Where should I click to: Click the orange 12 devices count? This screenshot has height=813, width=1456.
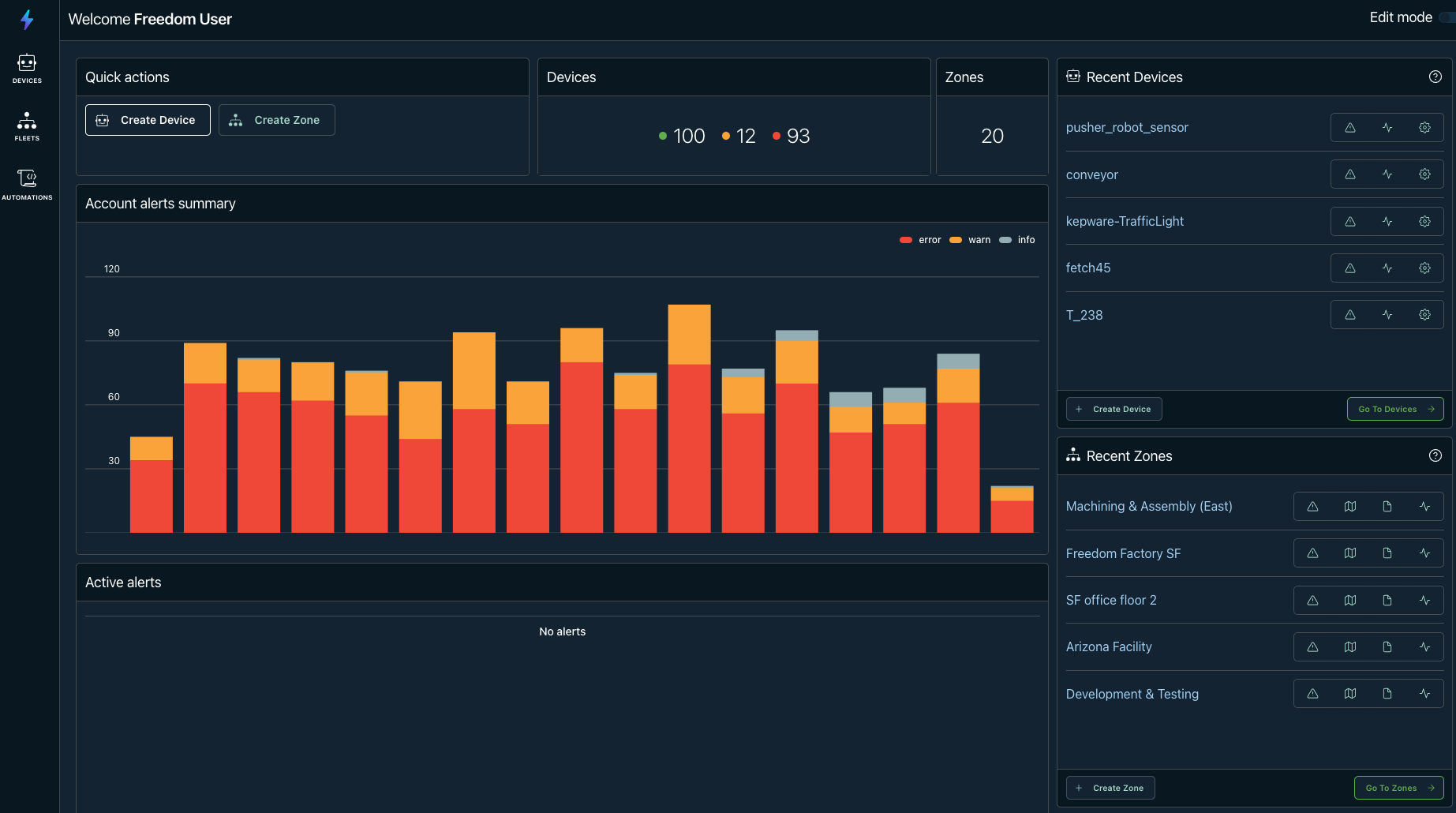point(739,136)
